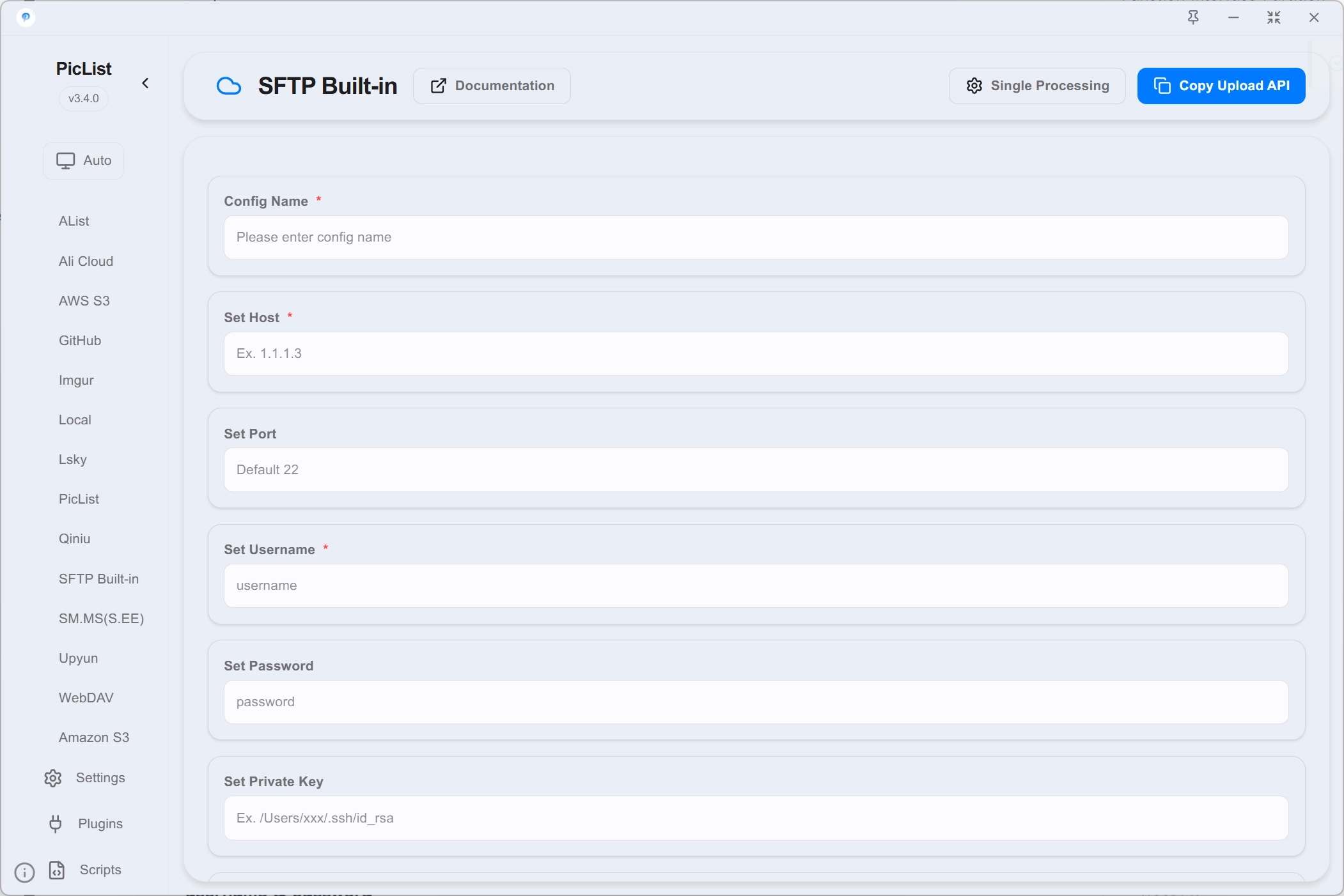Open Scripts via the code file icon

57,870
